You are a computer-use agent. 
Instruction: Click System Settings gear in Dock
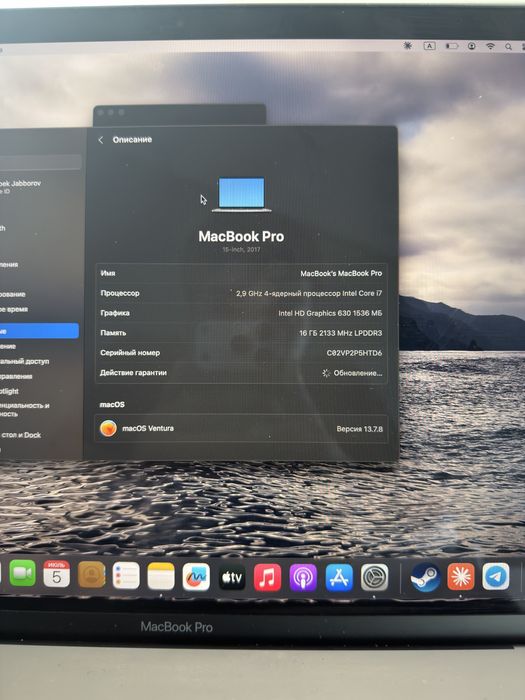point(374,577)
